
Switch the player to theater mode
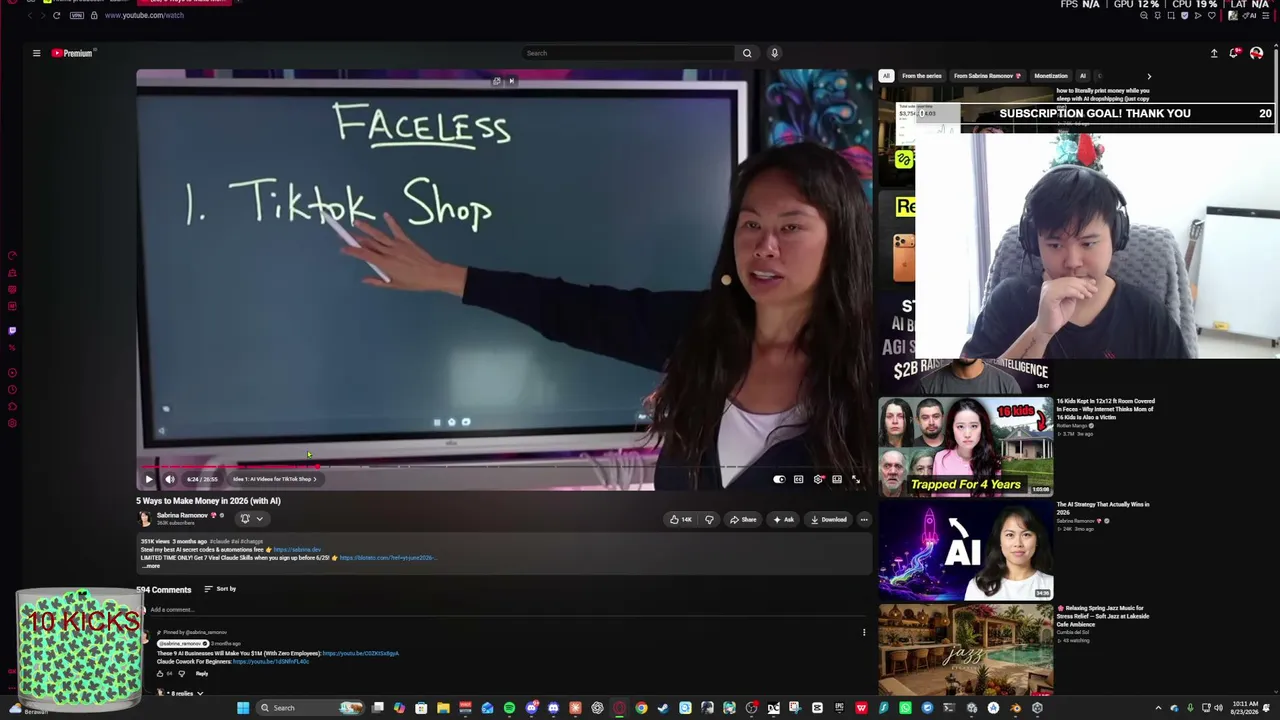coord(837,479)
